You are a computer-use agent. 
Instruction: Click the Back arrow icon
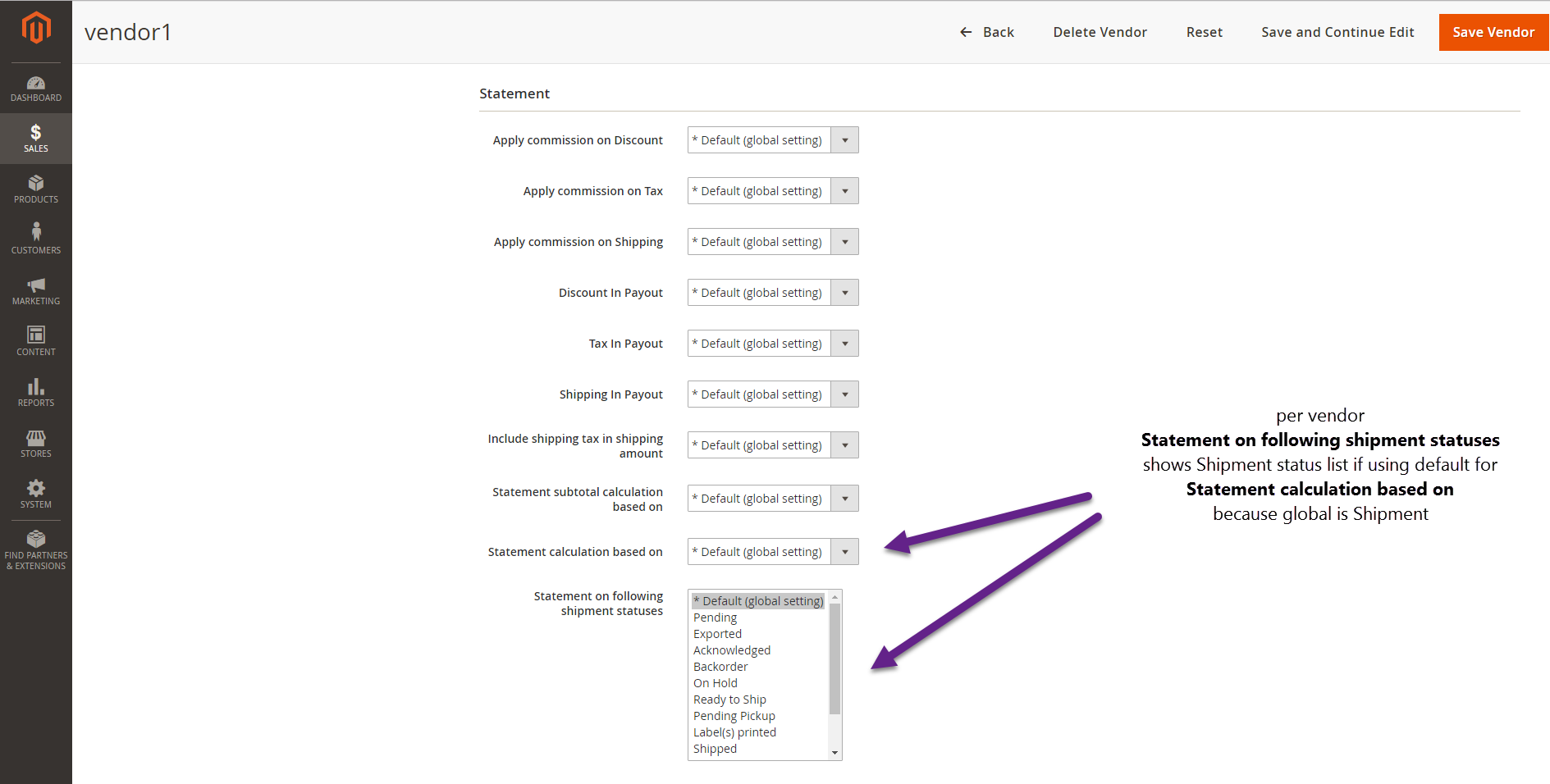point(966,32)
